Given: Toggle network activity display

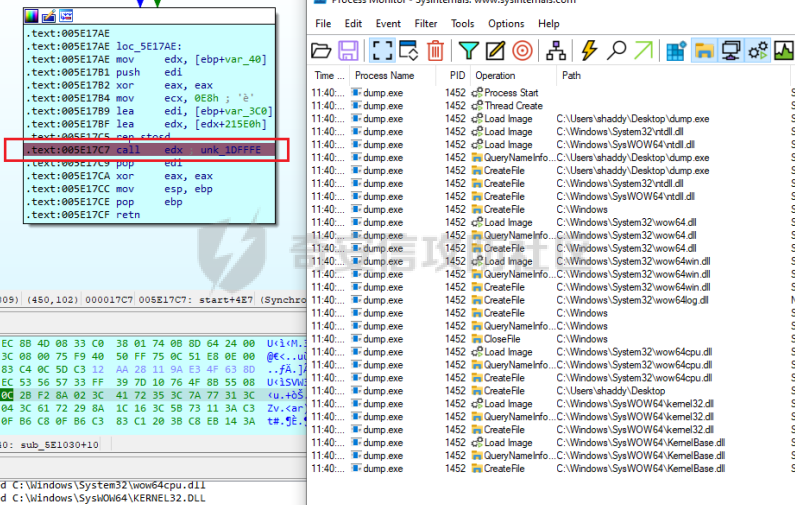Looking at the screenshot, I should (731, 51).
